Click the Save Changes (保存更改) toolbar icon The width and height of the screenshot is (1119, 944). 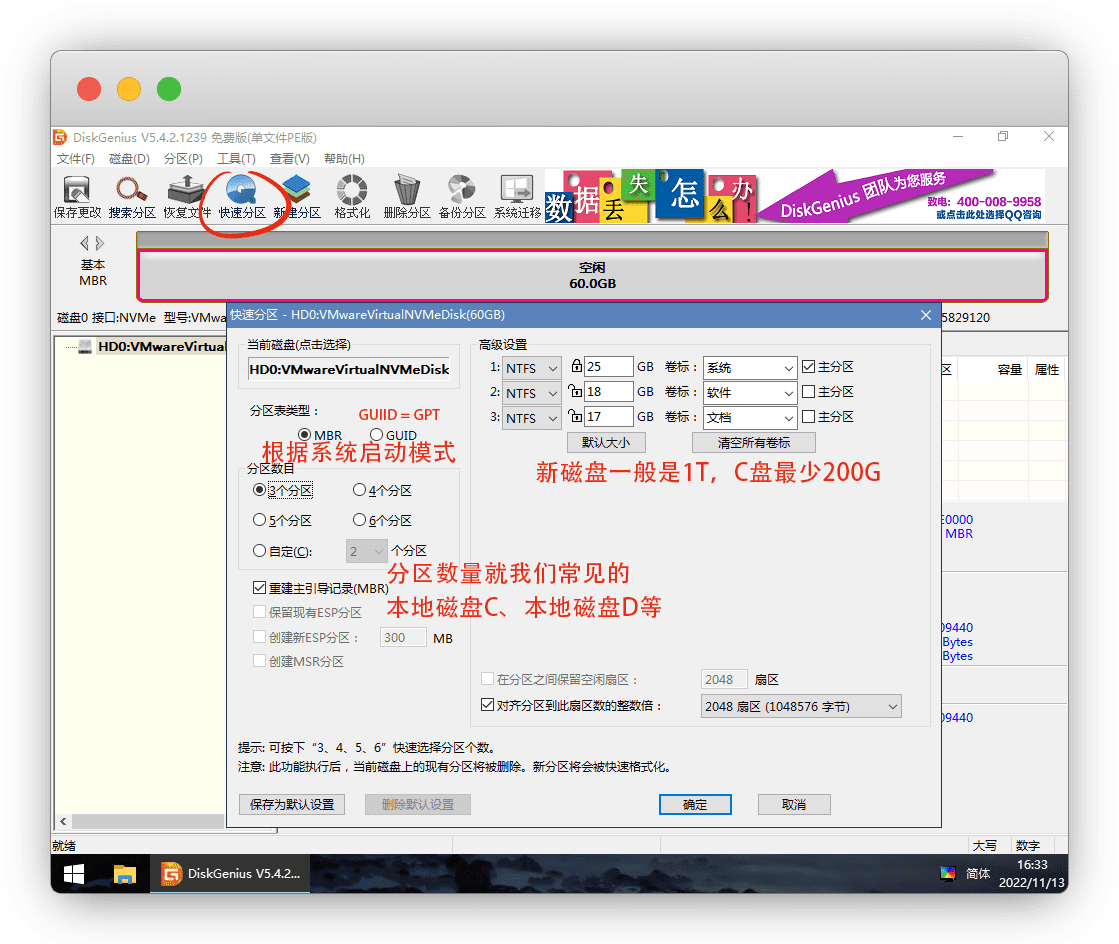(x=77, y=197)
